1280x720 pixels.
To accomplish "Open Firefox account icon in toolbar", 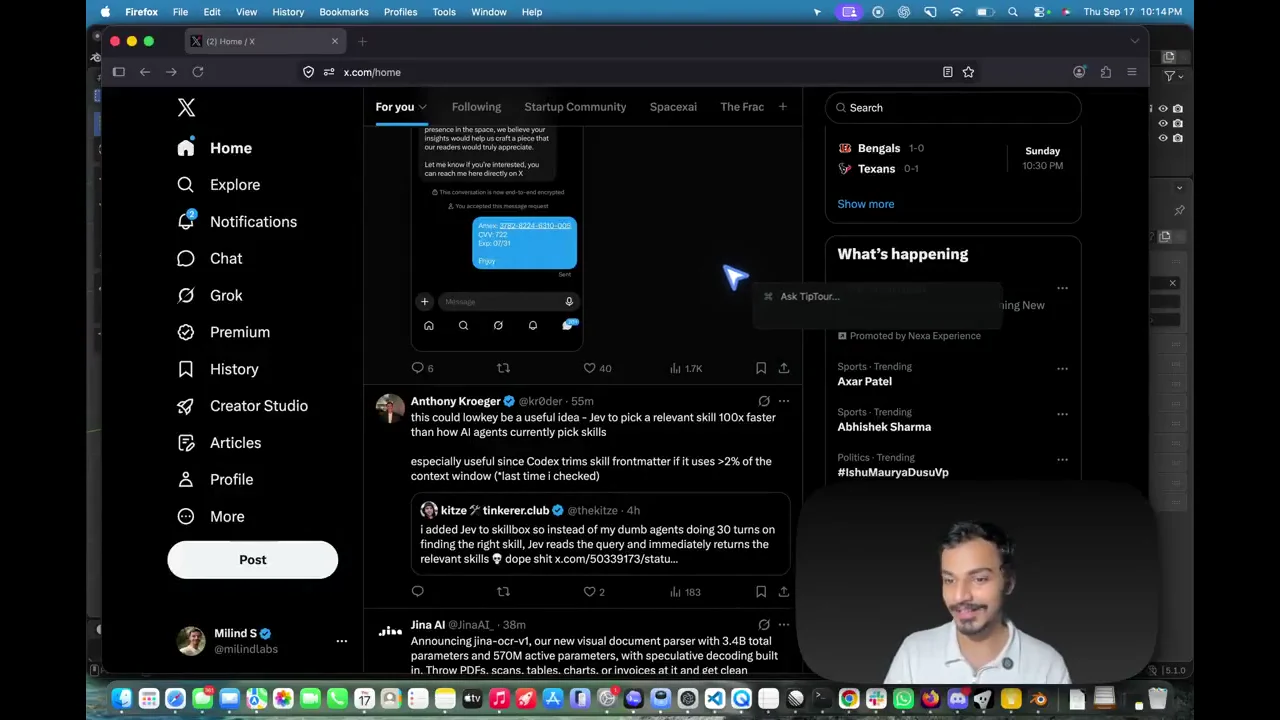I will [x=1079, y=72].
